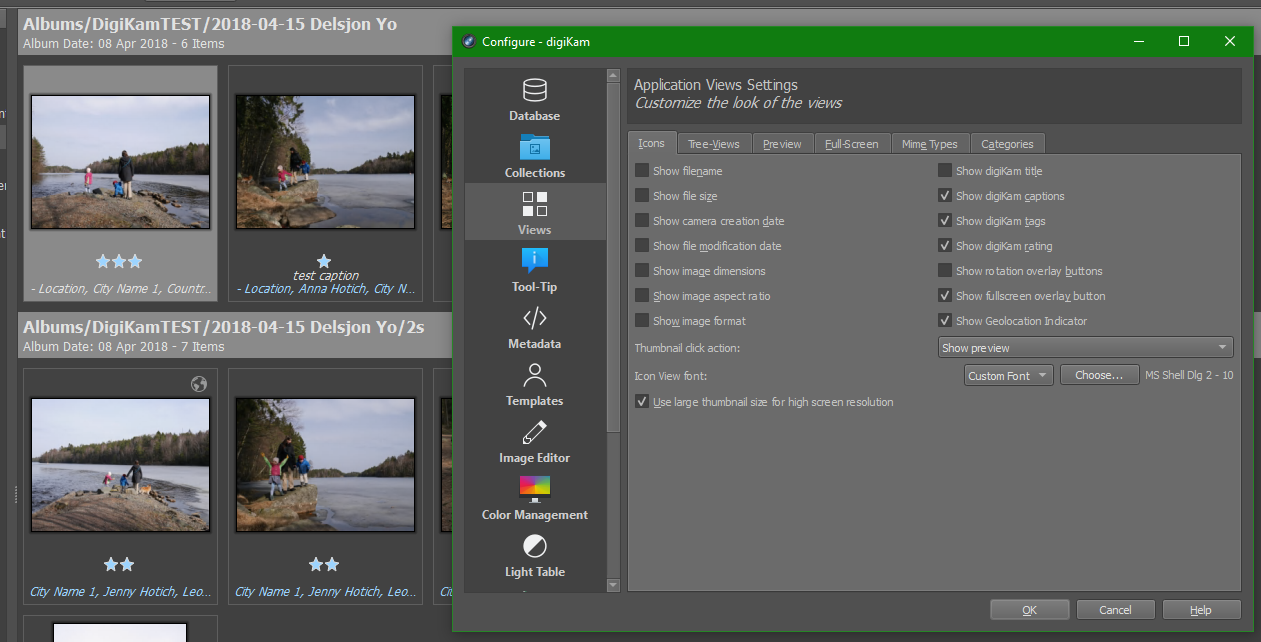This screenshot has width=1261, height=642.
Task: Select the Light Table settings icon
Action: pos(534,555)
